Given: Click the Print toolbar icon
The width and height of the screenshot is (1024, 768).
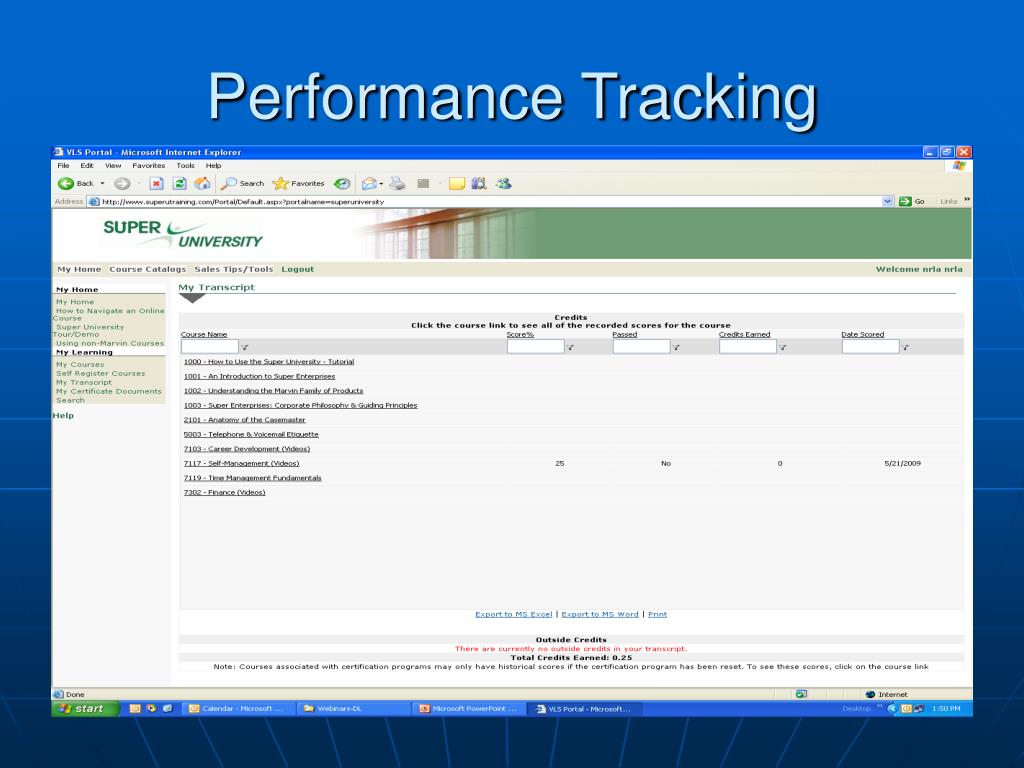Looking at the screenshot, I should (x=397, y=184).
